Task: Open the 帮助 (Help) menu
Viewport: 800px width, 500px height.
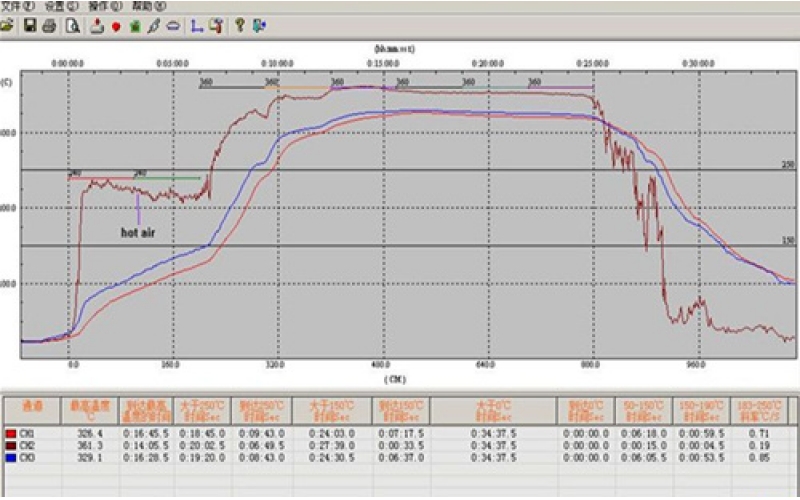Action: pyautogui.click(x=147, y=6)
